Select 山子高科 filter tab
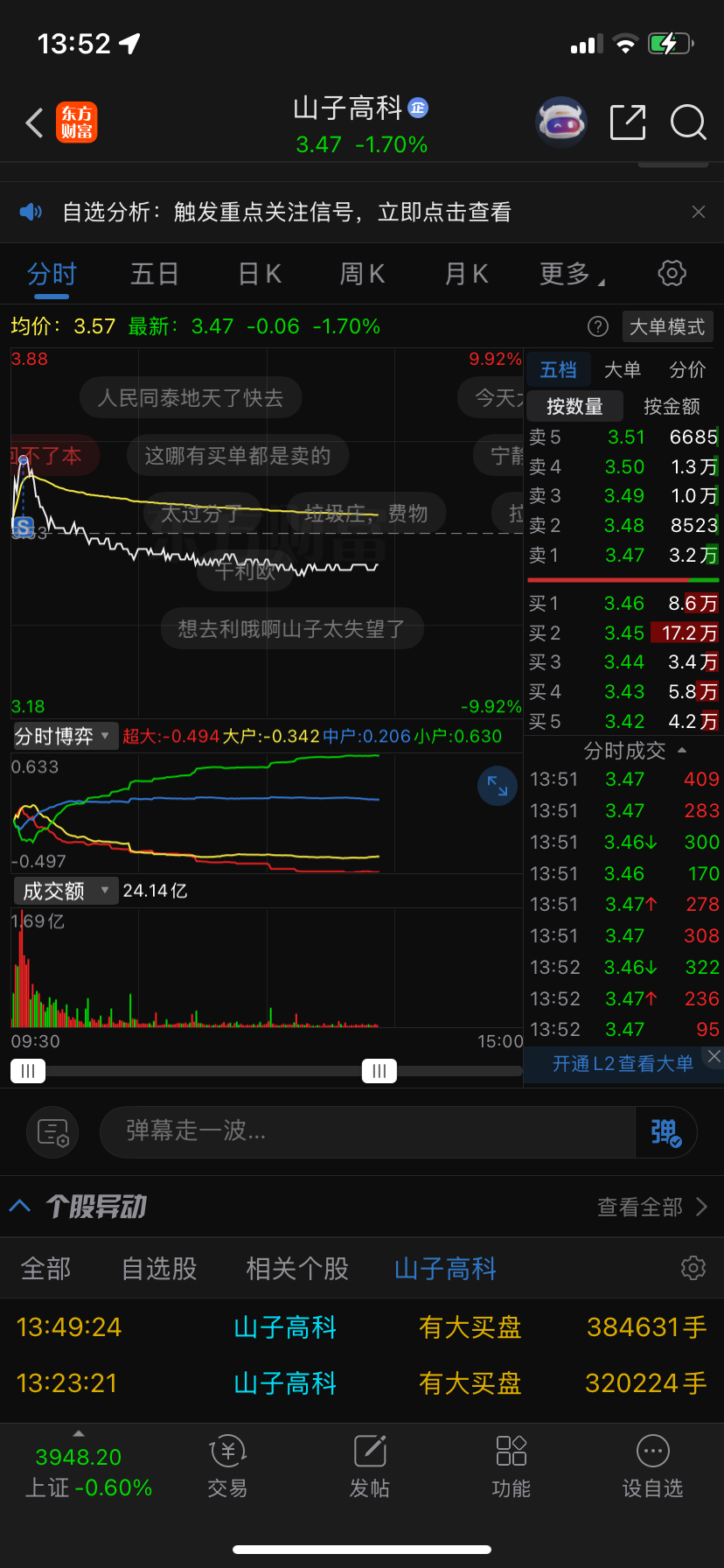724x1568 pixels. 445,1268
